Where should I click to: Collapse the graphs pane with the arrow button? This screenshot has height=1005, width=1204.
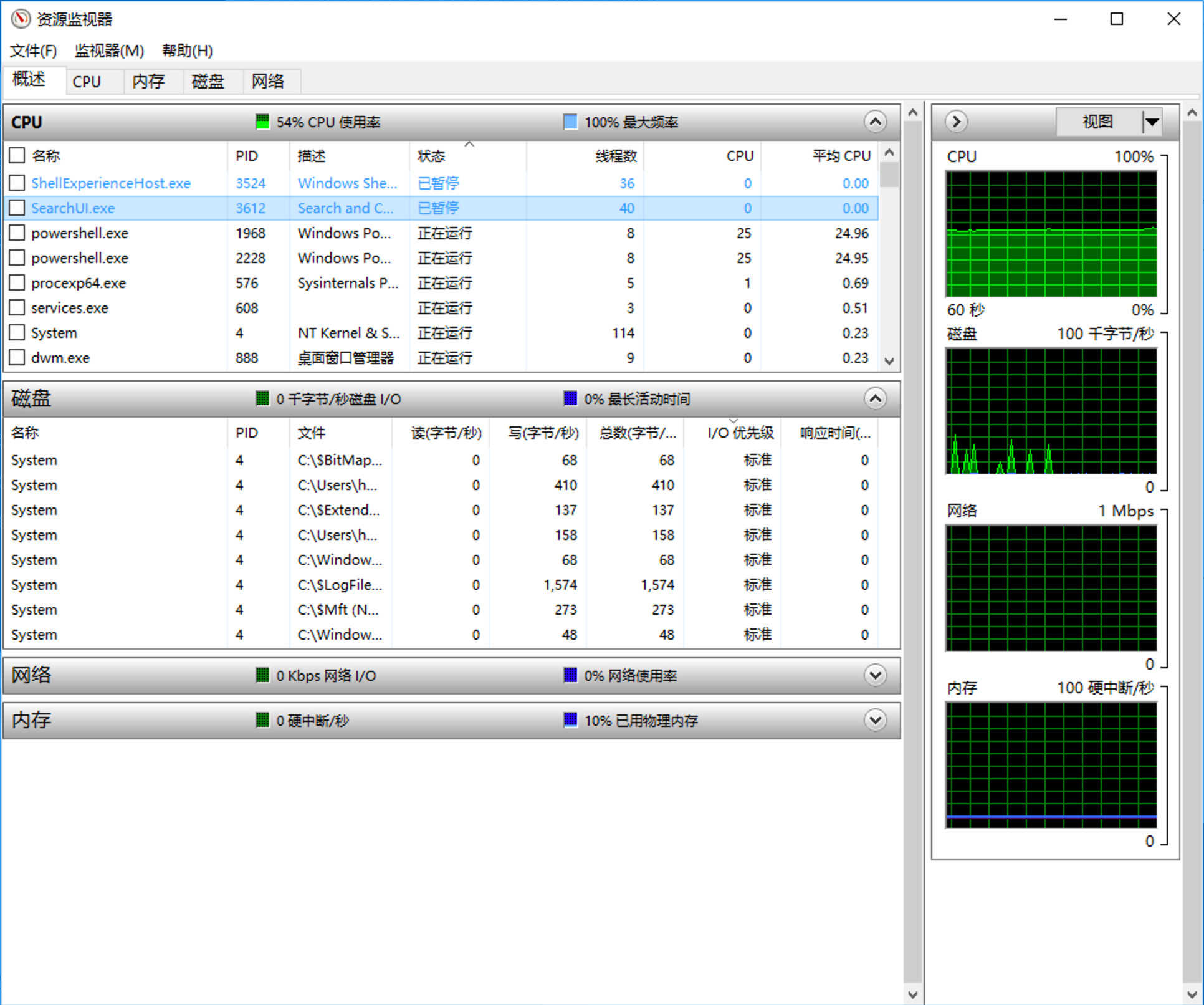click(956, 122)
